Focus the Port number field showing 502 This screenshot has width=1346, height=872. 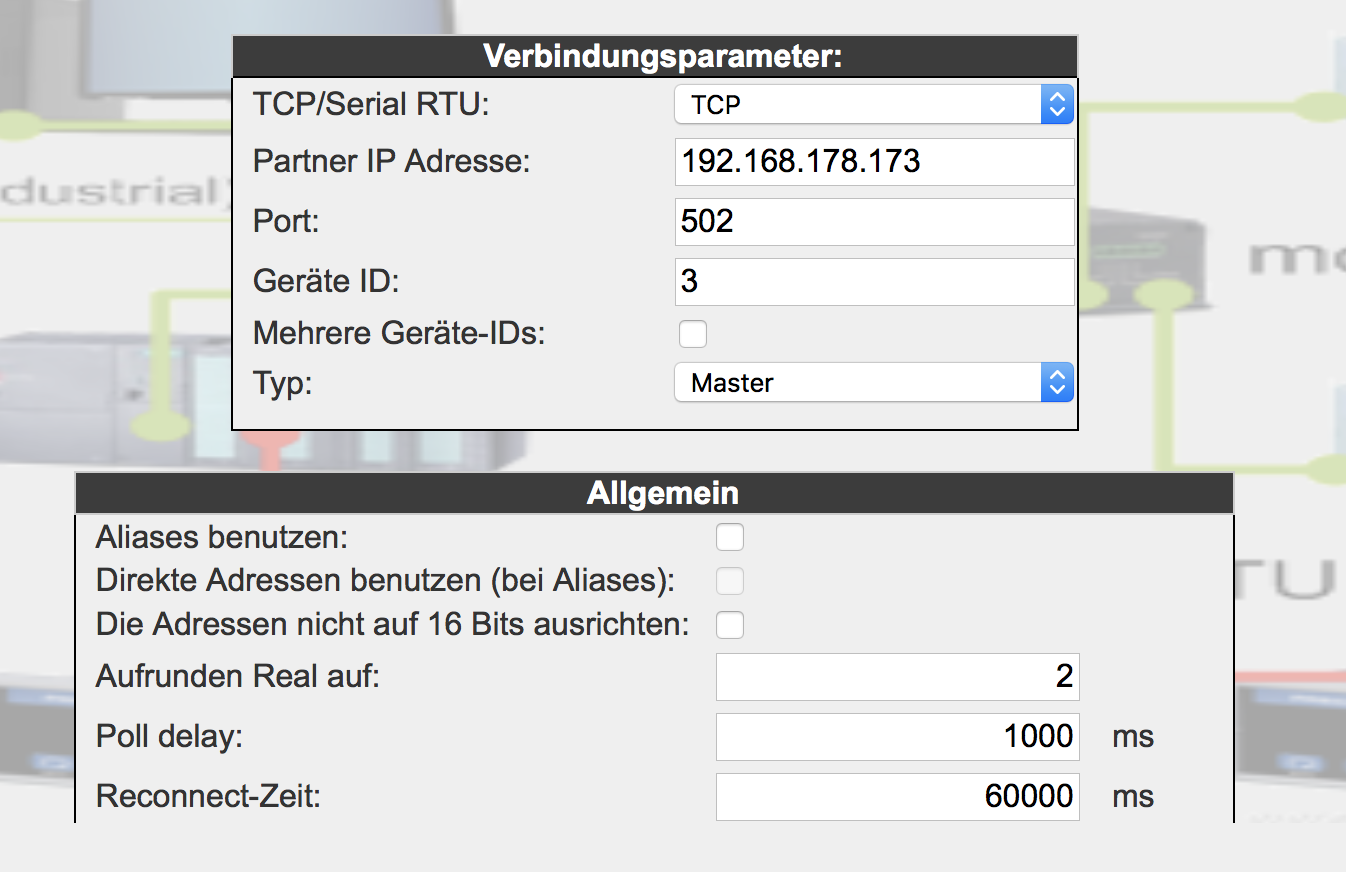coord(874,221)
